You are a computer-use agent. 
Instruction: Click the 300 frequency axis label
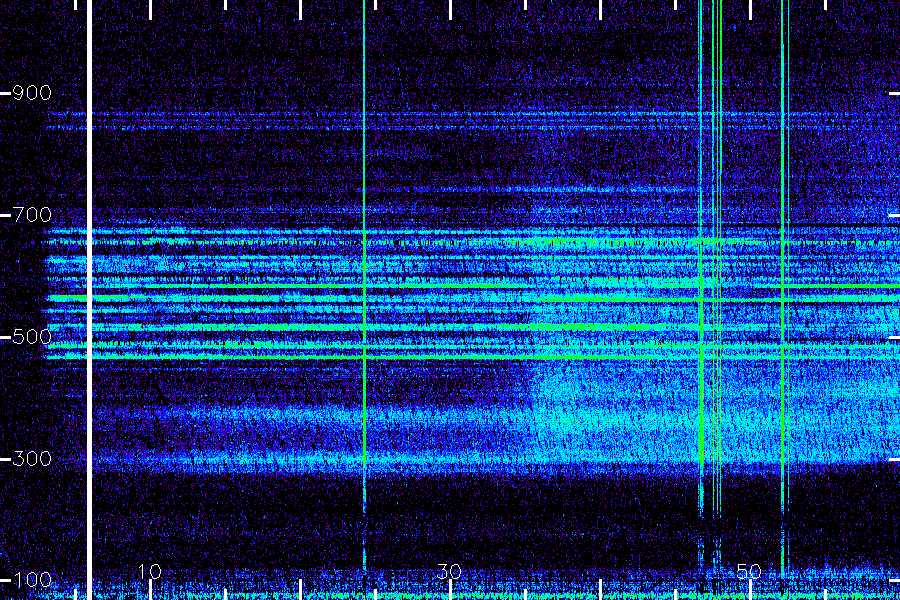32,458
